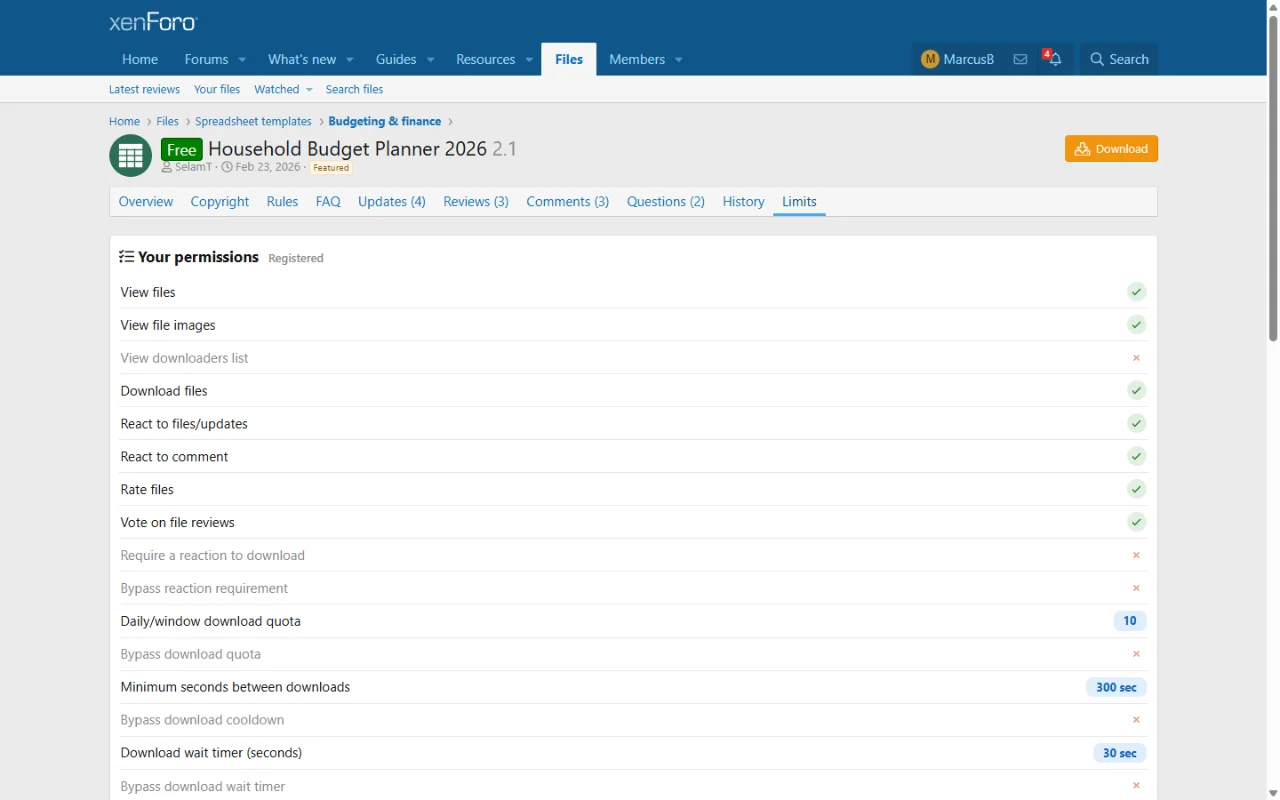The image size is (1280, 800).
Task: Click the page vertical scrollbar
Action: [x=1273, y=180]
